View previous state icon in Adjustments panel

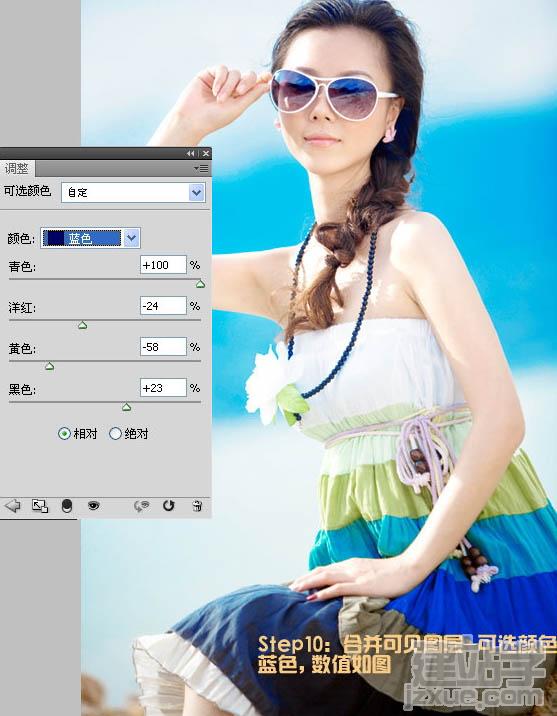(142, 505)
